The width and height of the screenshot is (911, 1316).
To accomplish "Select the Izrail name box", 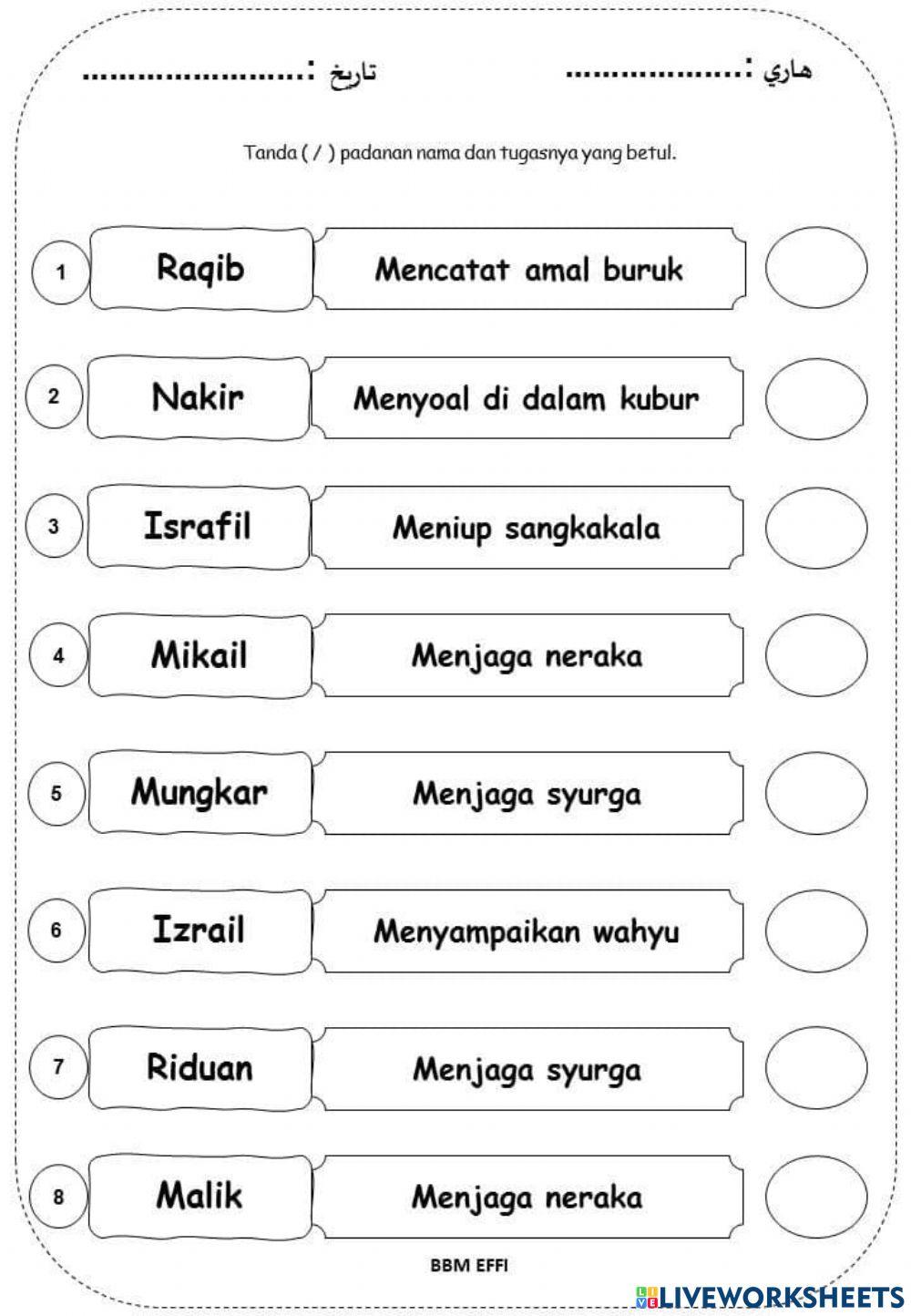I will (x=199, y=930).
